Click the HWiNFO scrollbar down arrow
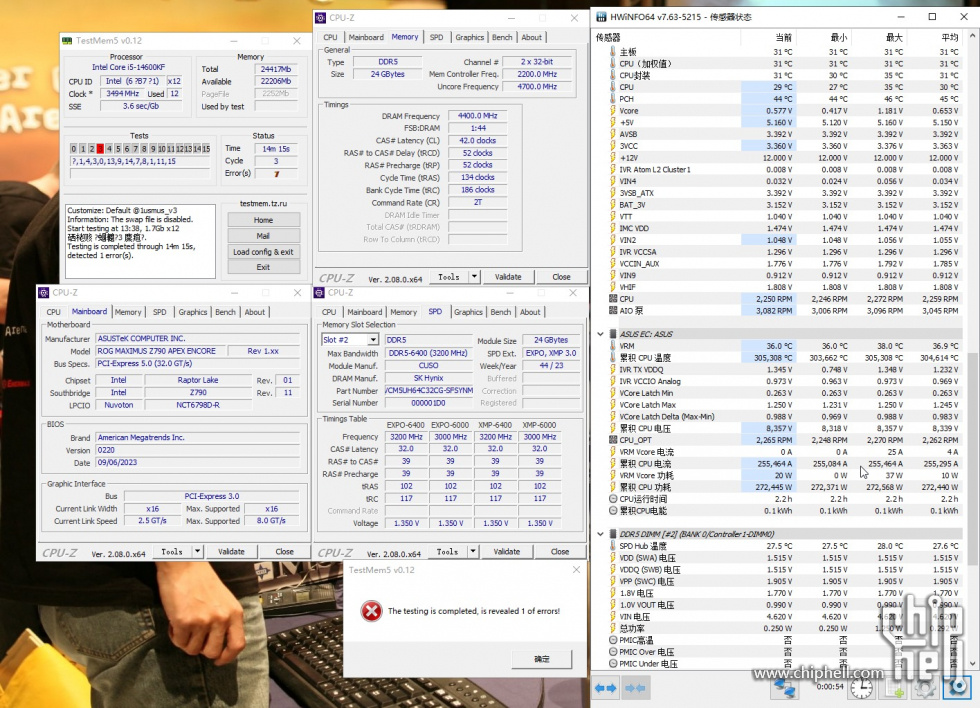Screen dimensions: 980x708 pos(973,664)
